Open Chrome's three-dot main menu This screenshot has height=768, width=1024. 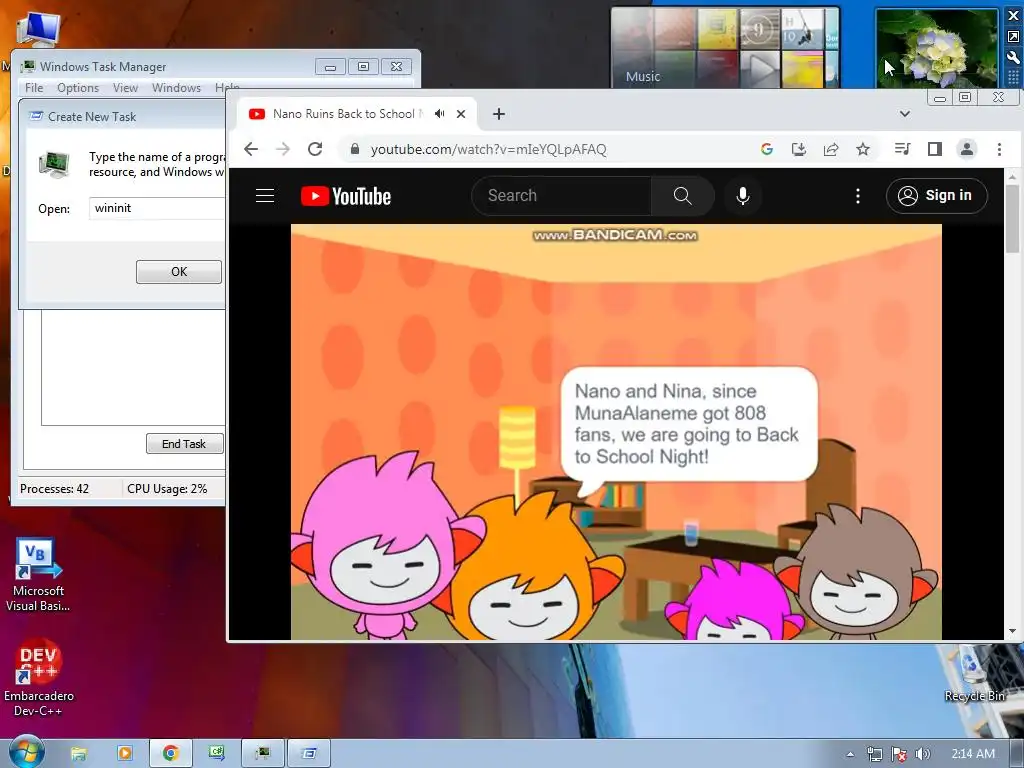tap(999, 150)
